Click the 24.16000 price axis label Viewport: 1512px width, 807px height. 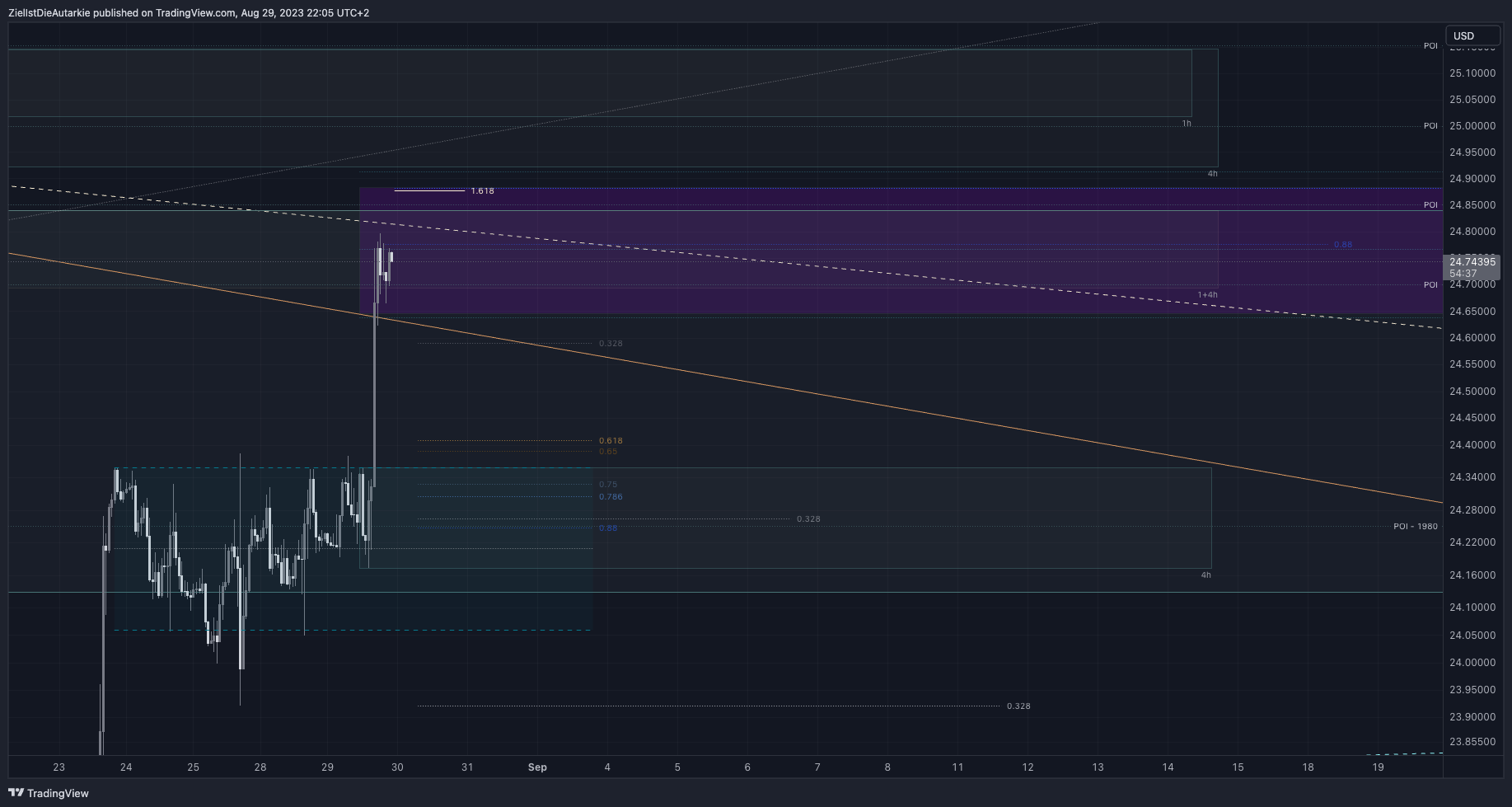click(x=1472, y=575)
